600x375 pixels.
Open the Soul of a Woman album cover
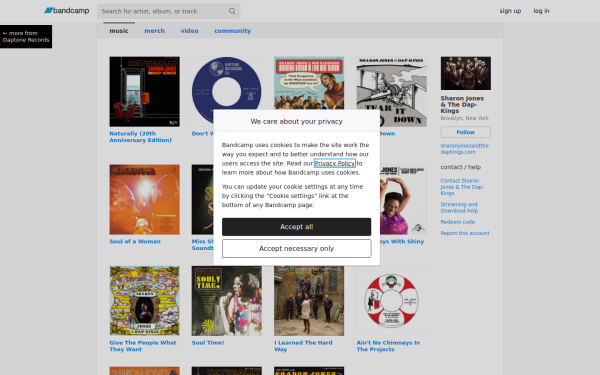[144, 199]
